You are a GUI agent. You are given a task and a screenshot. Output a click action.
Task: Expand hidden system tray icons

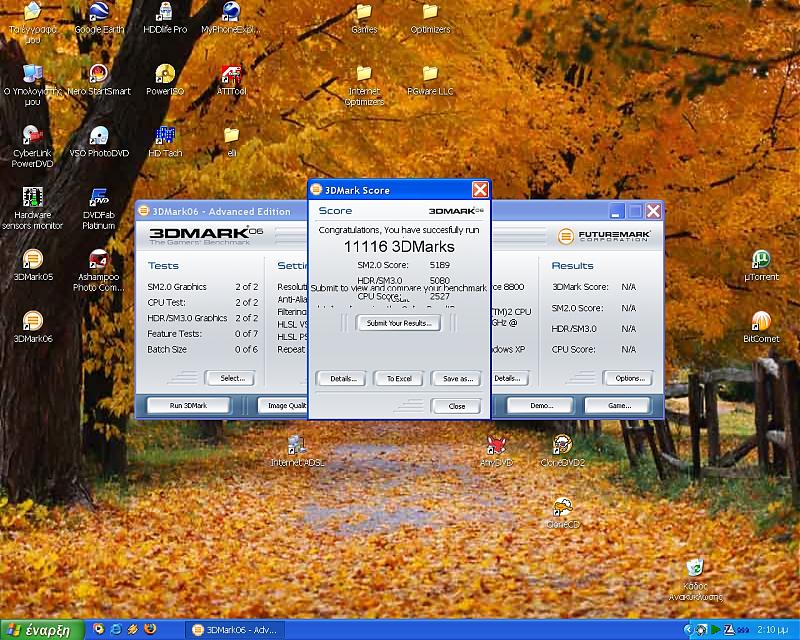click(x=687, y=630)
